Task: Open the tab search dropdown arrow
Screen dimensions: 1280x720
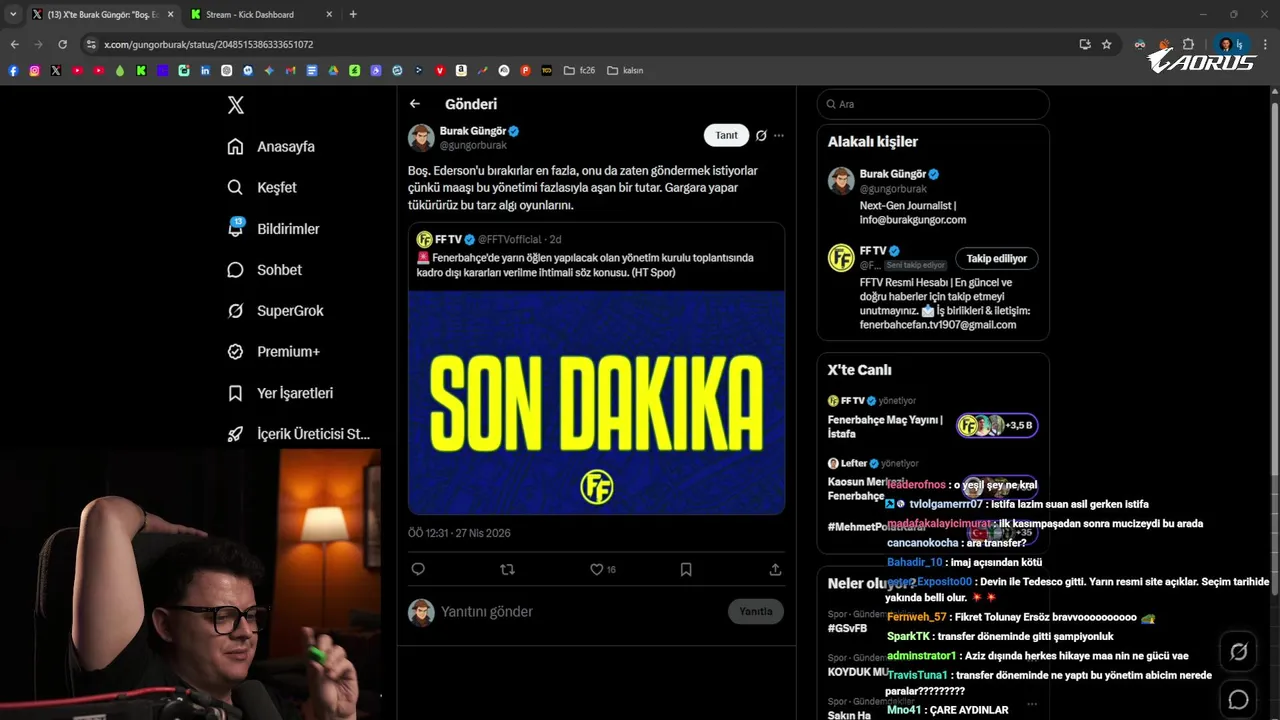Action: (x=13, y=15)
